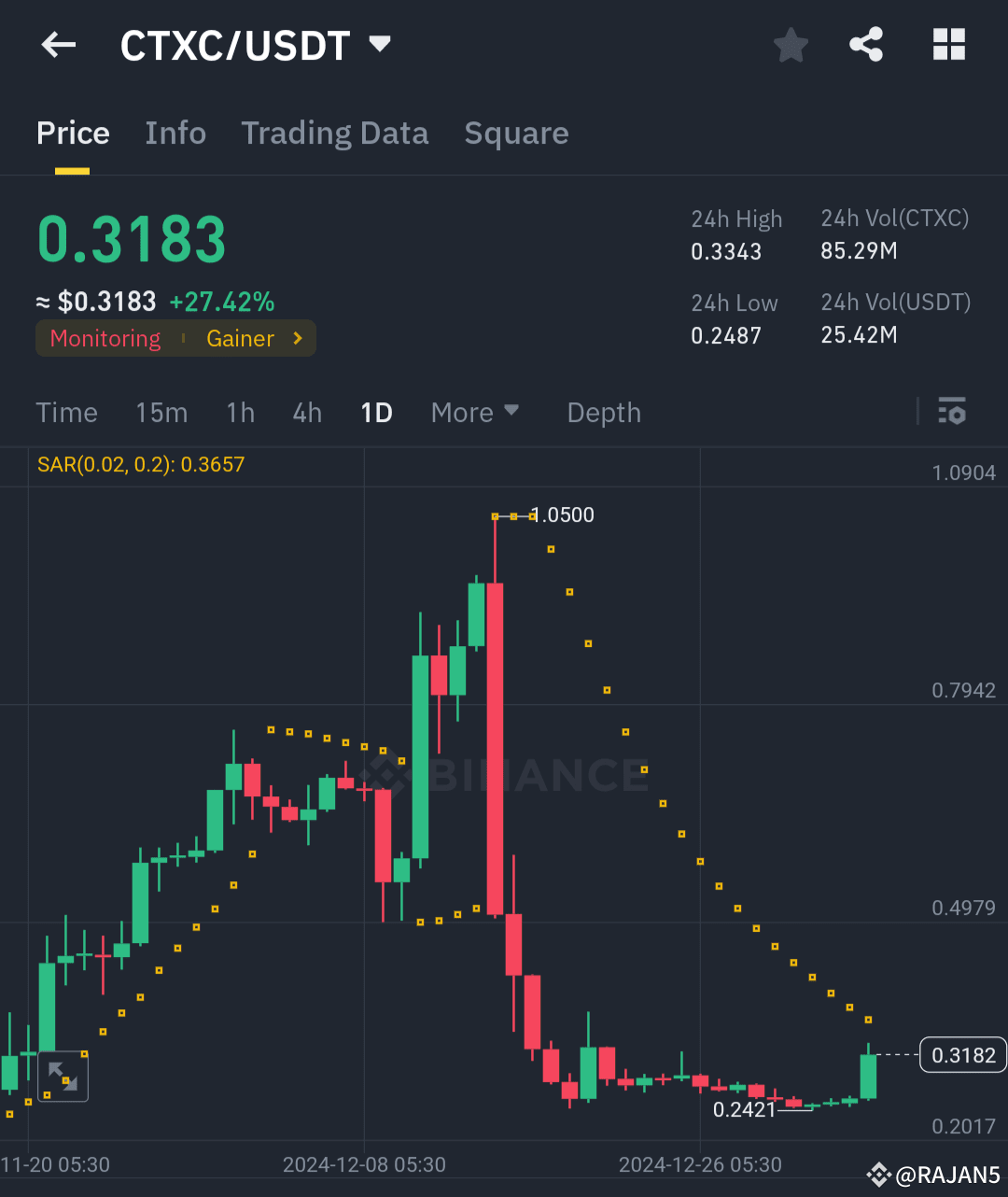Open the share icon
1008x1197 pixels.
coord(865,44)
